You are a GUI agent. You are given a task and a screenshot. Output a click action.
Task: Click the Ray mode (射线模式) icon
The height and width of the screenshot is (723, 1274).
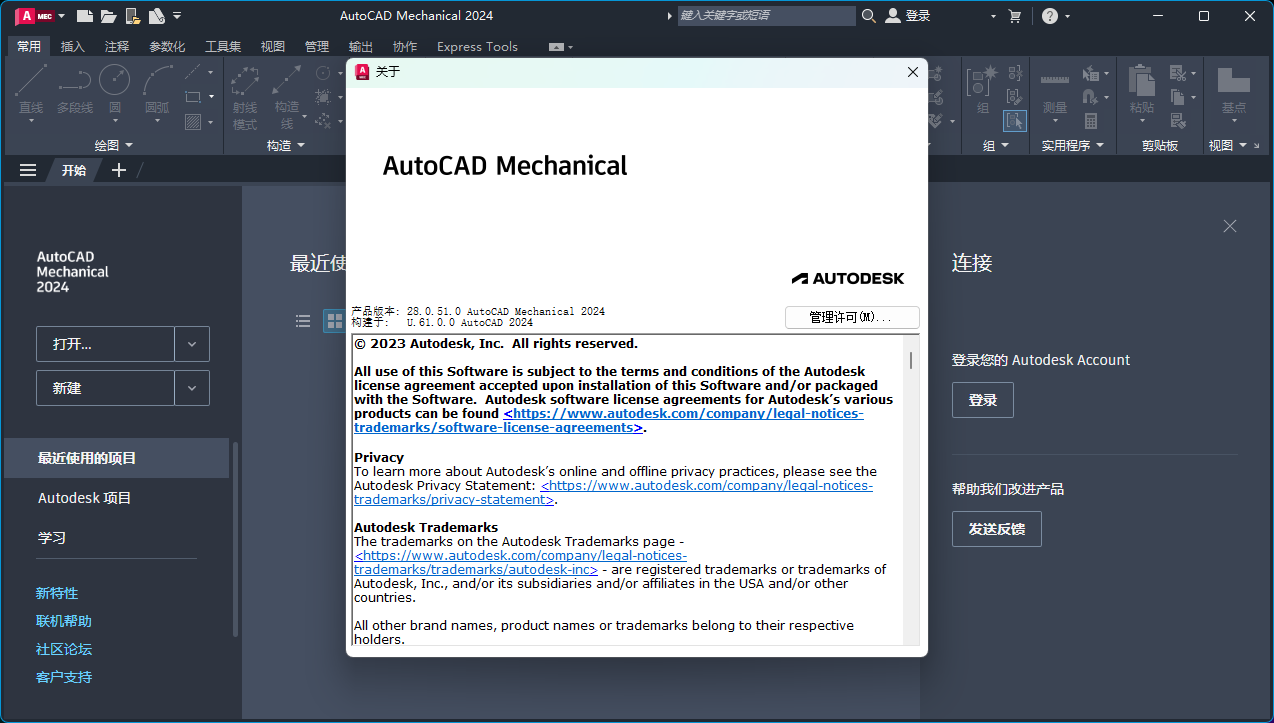pyautogui.click(x=245, y=81)
